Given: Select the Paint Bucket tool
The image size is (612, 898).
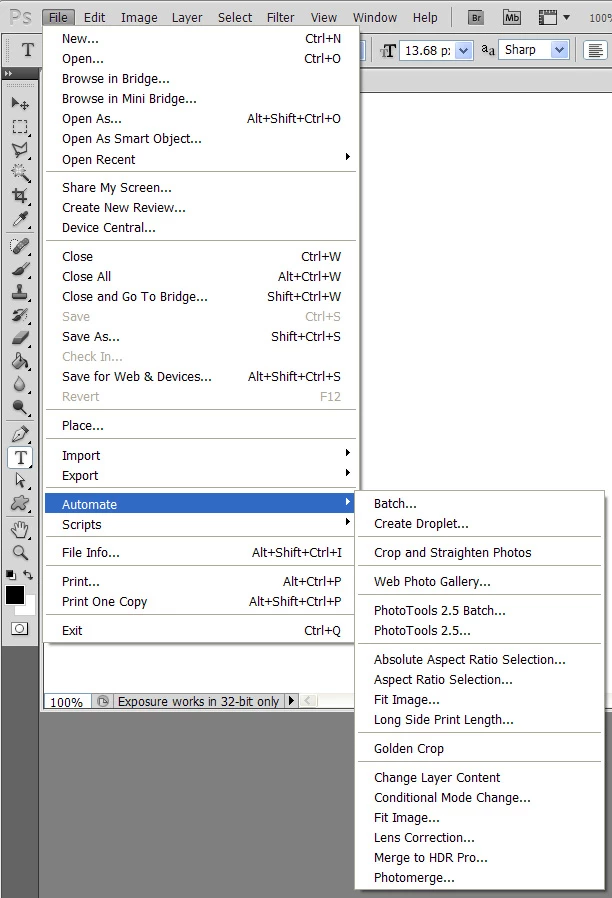Looking at the screenshot, I should pos(20,361).
